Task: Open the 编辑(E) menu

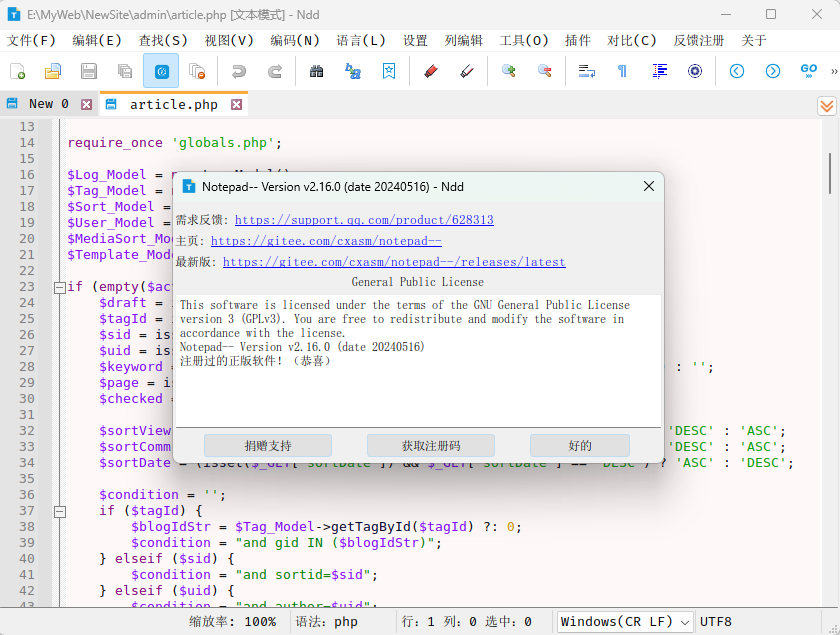Action: [x=97, y=41]
